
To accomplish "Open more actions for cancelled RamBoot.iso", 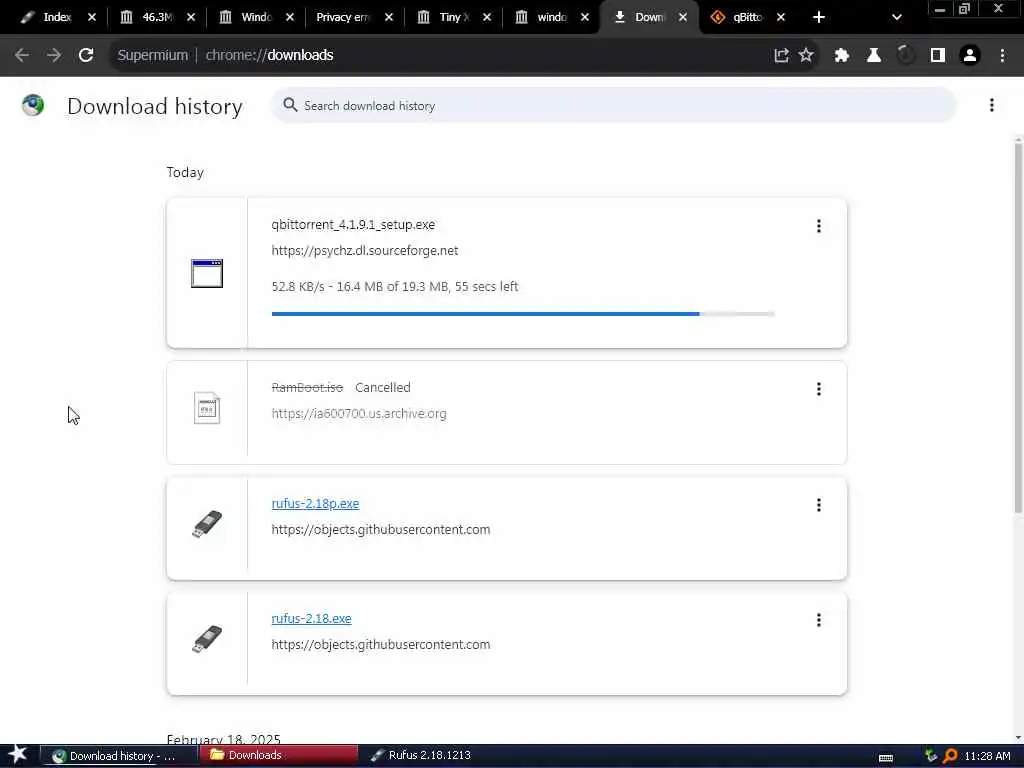I will (x=818, y=389).
